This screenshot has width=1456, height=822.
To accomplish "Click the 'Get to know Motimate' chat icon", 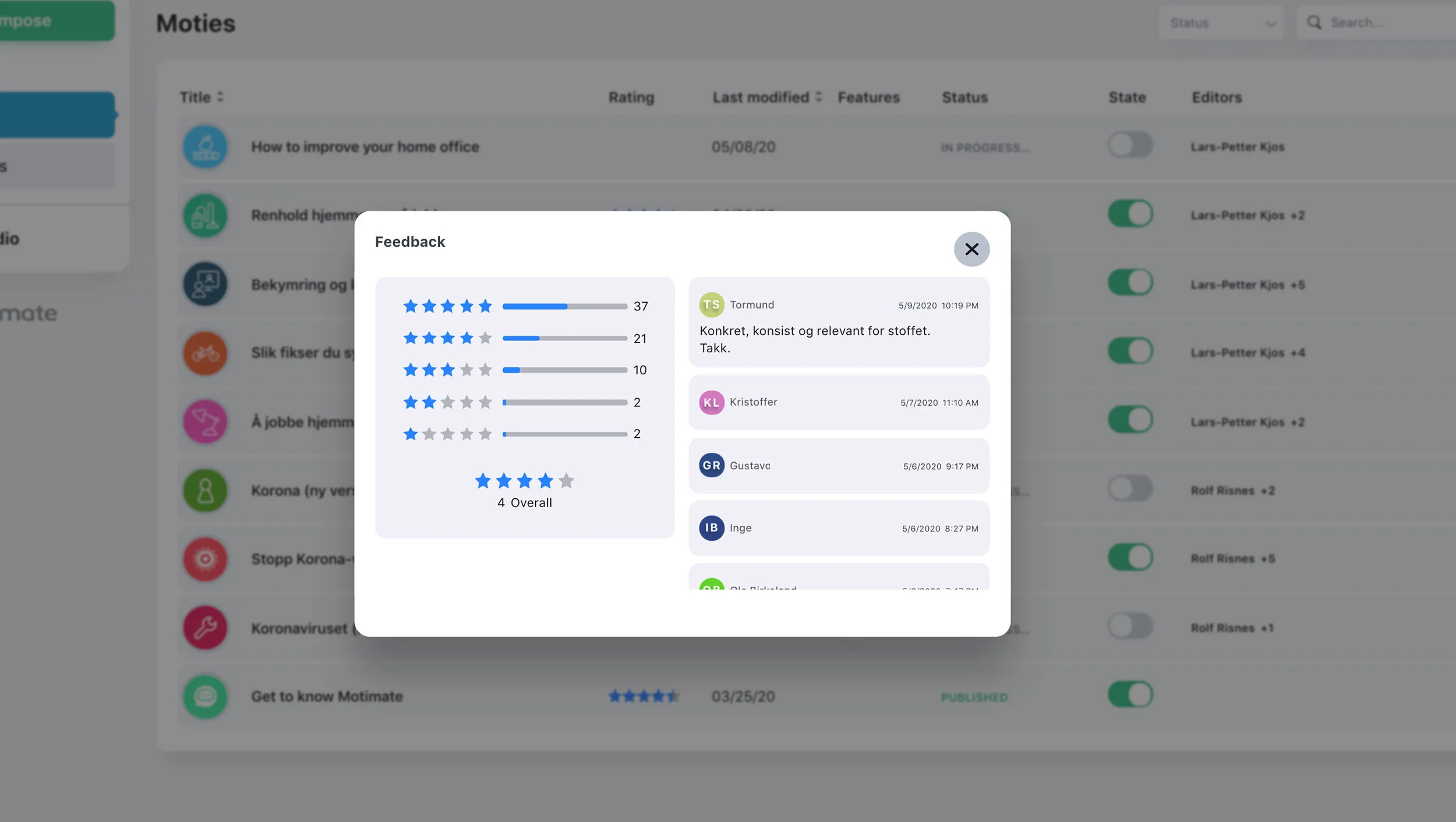I will [x=205, y=696].
